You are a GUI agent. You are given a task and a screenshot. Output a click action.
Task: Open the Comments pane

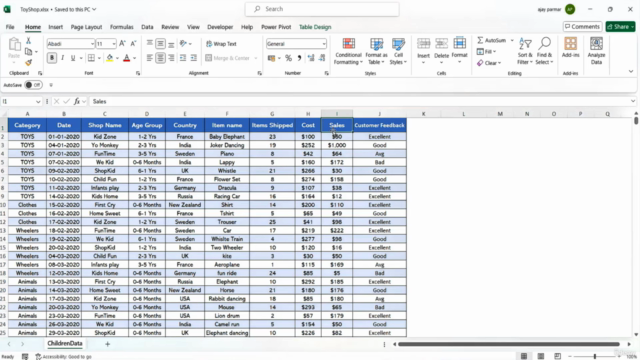point(582,27)
